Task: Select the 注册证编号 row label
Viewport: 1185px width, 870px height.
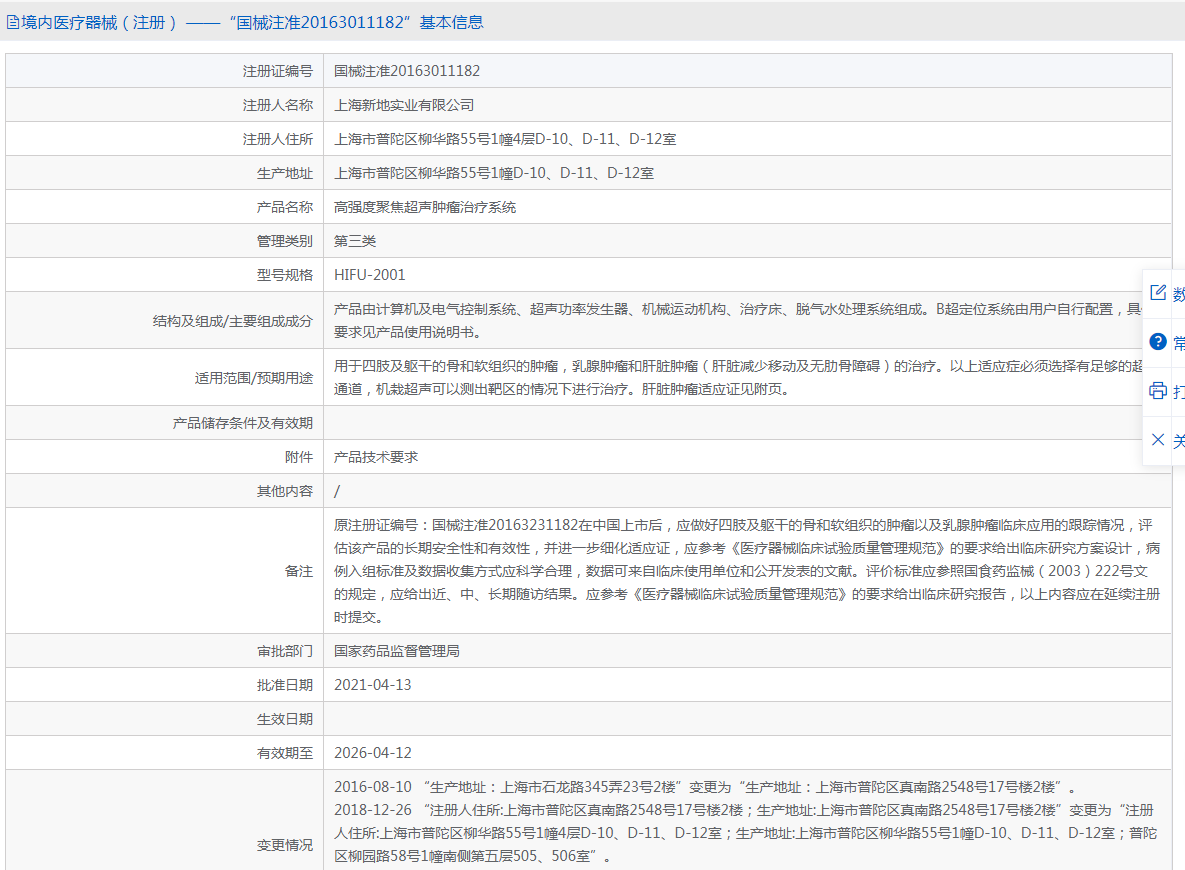Action: coord(277,71)
